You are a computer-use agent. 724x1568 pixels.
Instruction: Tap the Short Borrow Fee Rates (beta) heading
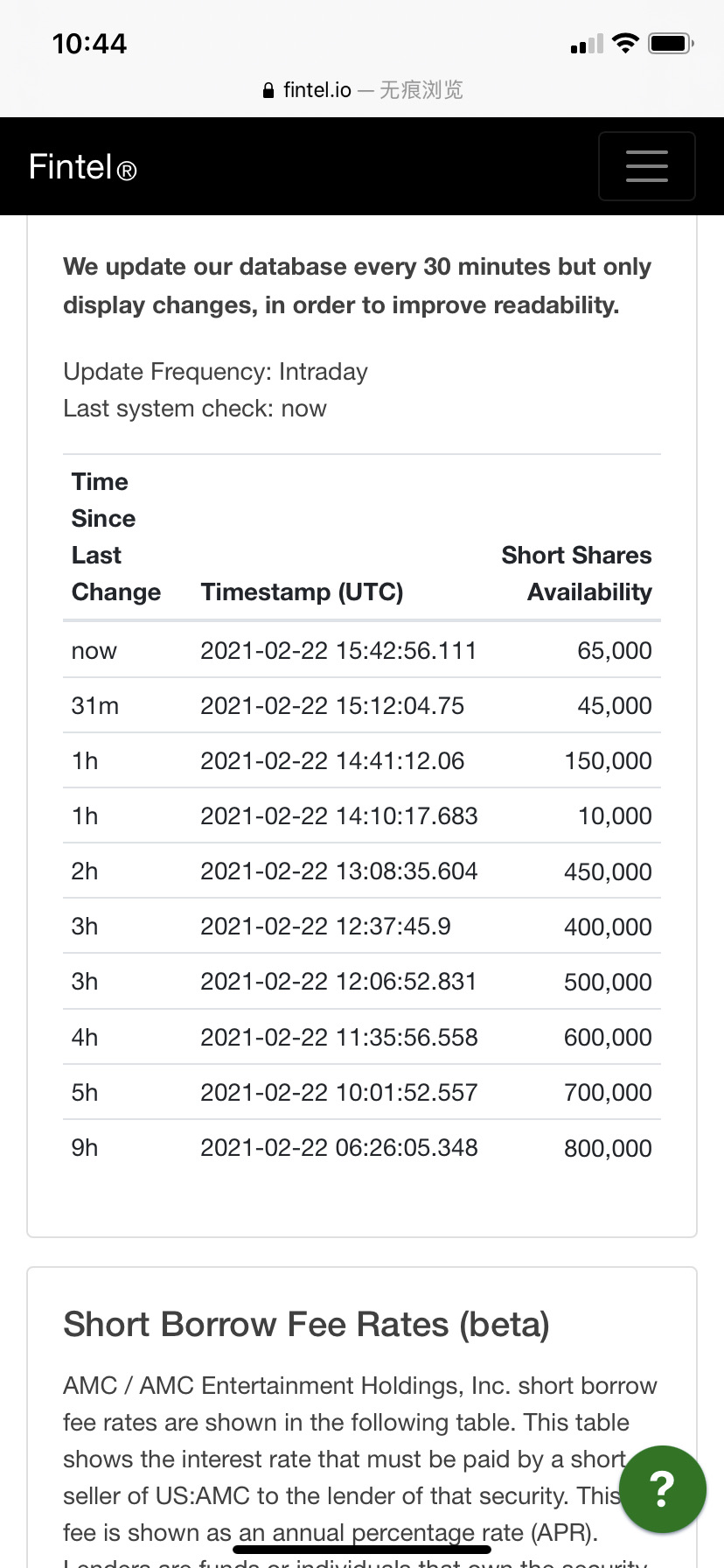coord(306,1325)
